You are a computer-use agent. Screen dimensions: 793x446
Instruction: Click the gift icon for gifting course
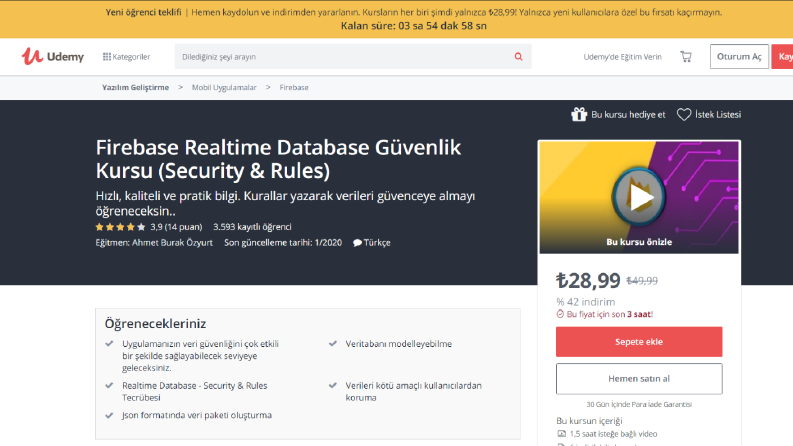click(x=579, y=115)
